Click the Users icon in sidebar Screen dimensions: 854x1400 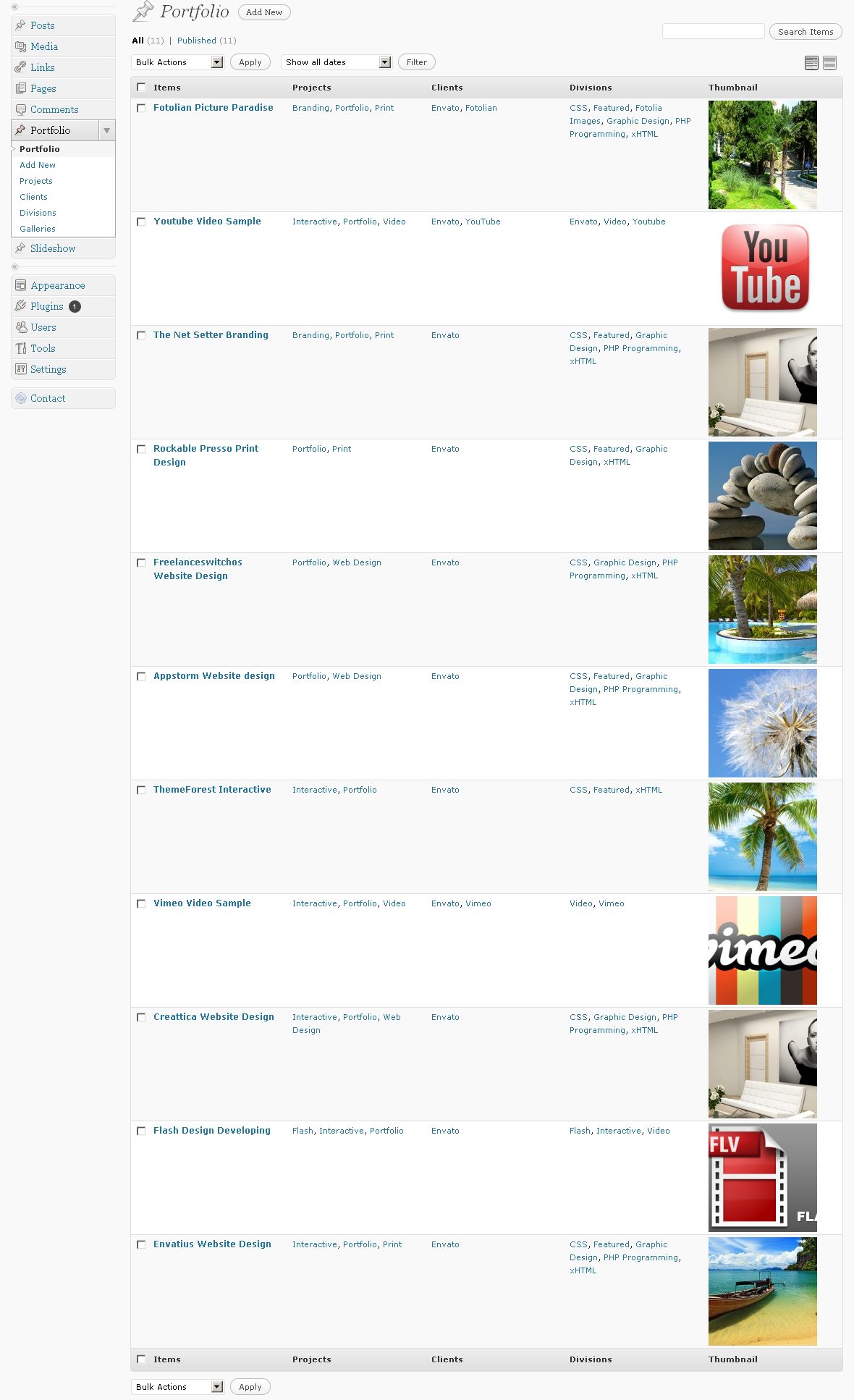coord(21,327)
